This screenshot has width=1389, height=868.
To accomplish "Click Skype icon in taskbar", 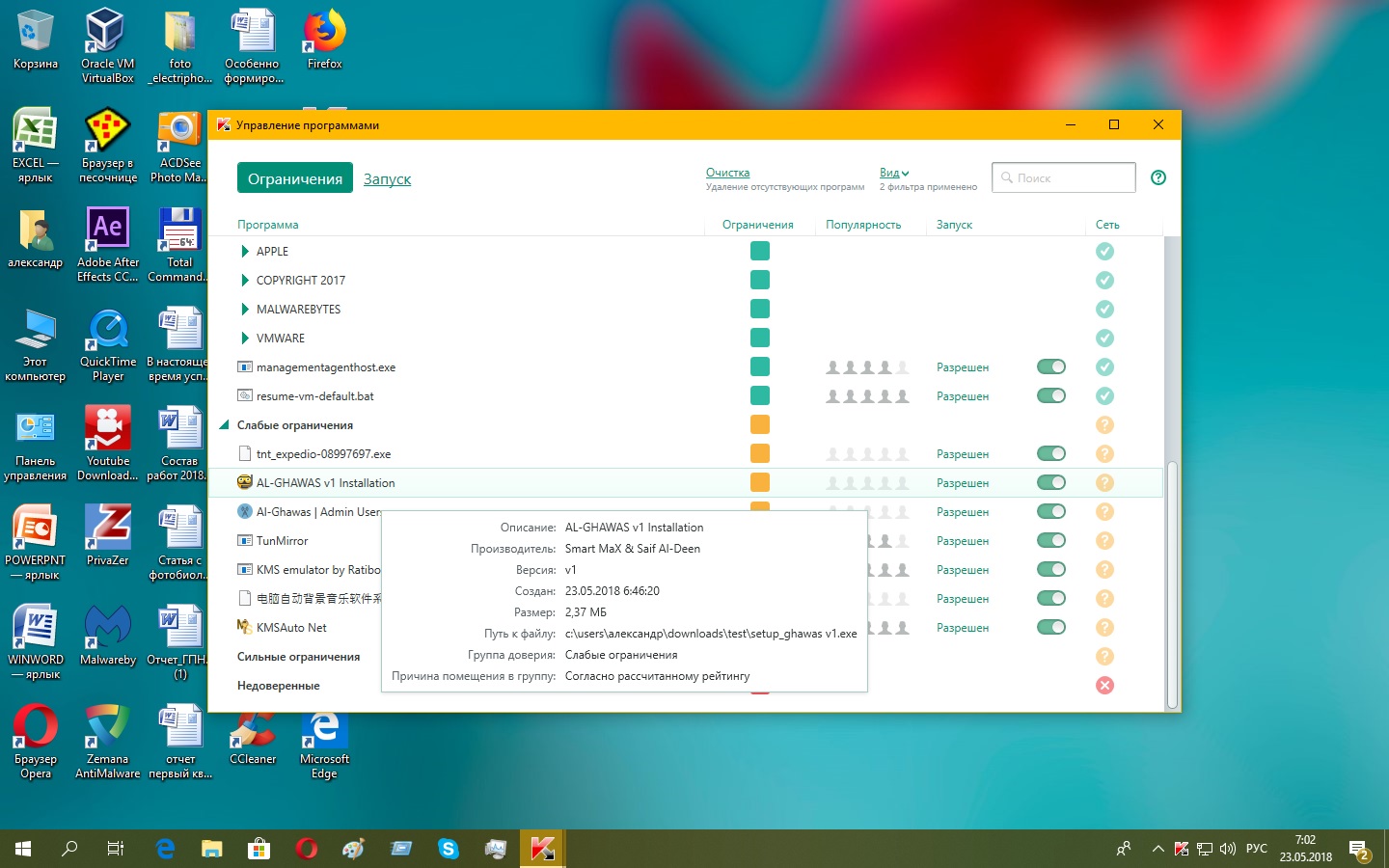I will pyautogui.click(x=449, y=849).
